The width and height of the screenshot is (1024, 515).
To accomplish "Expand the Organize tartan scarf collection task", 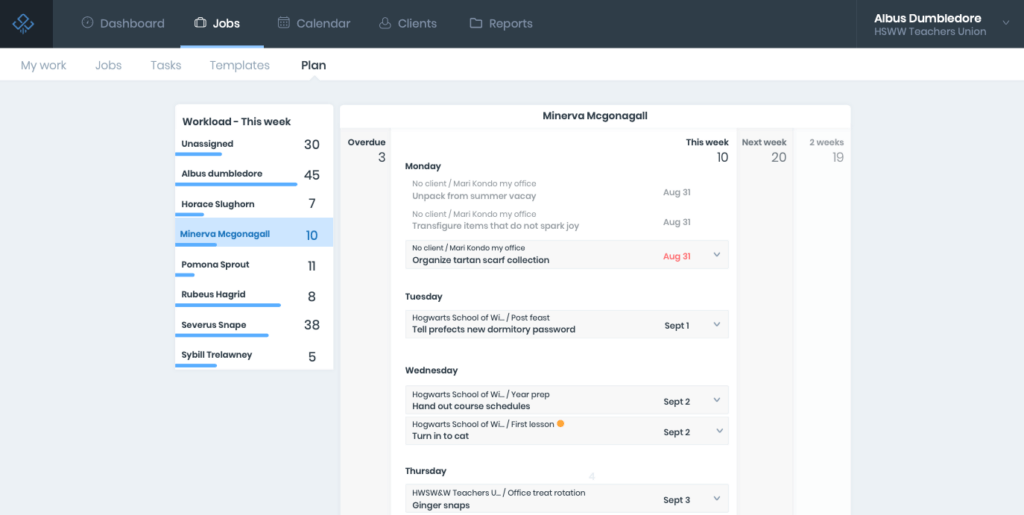I will [x=717, y=255].
